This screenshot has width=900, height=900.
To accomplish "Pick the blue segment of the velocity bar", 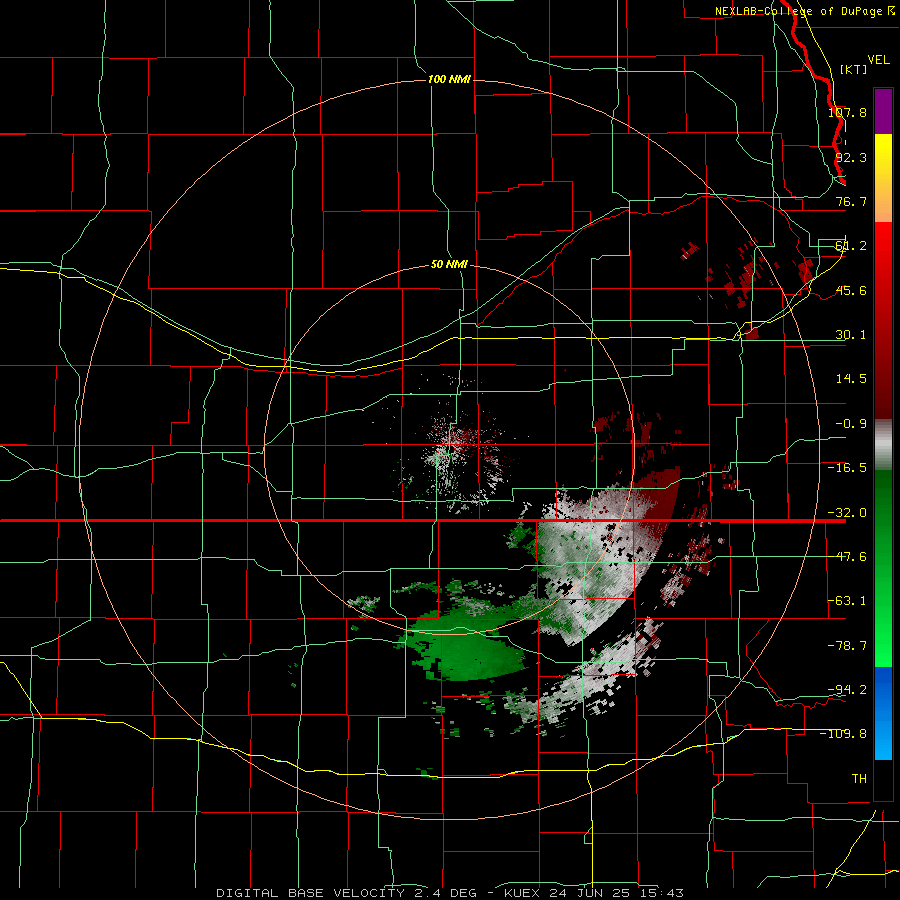I will (883, 713).
